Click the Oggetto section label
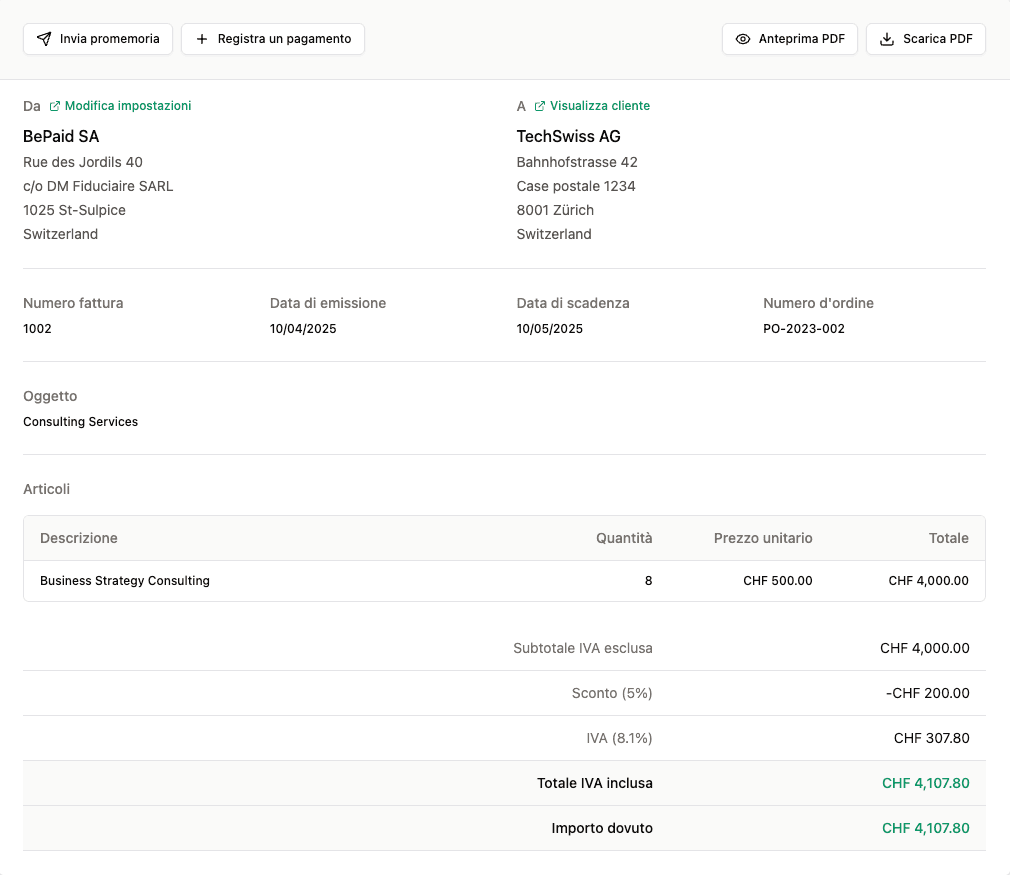This screenshot has height=875, width=1010. click(50, 396)
